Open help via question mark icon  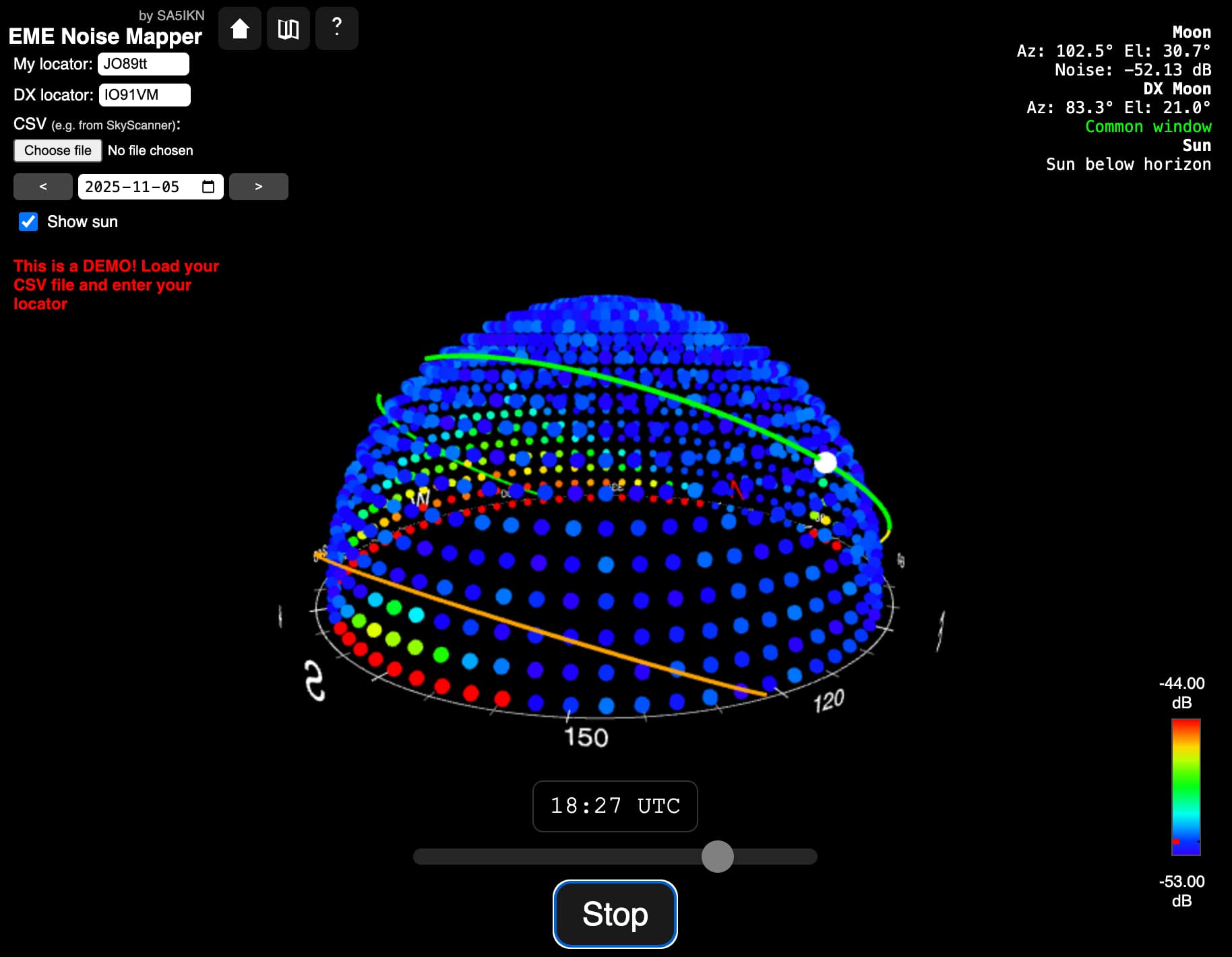pyautogui.click(x=337, y=28)
